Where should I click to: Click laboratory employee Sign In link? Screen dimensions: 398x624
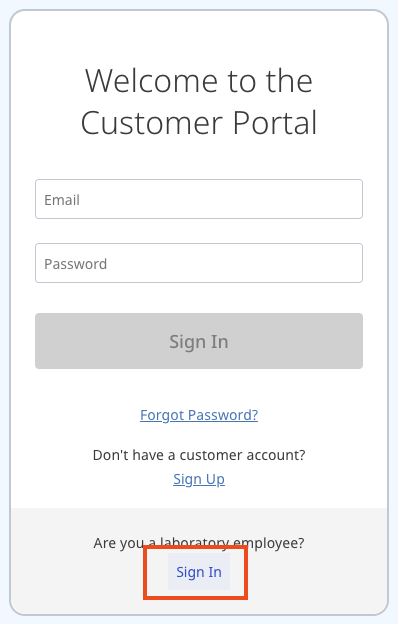coord(199,572)
